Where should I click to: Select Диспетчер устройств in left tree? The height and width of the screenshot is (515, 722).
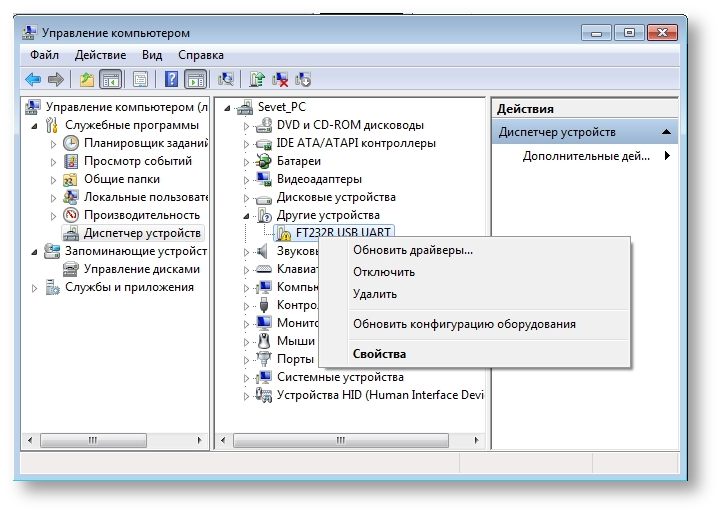tap(142, 234)
